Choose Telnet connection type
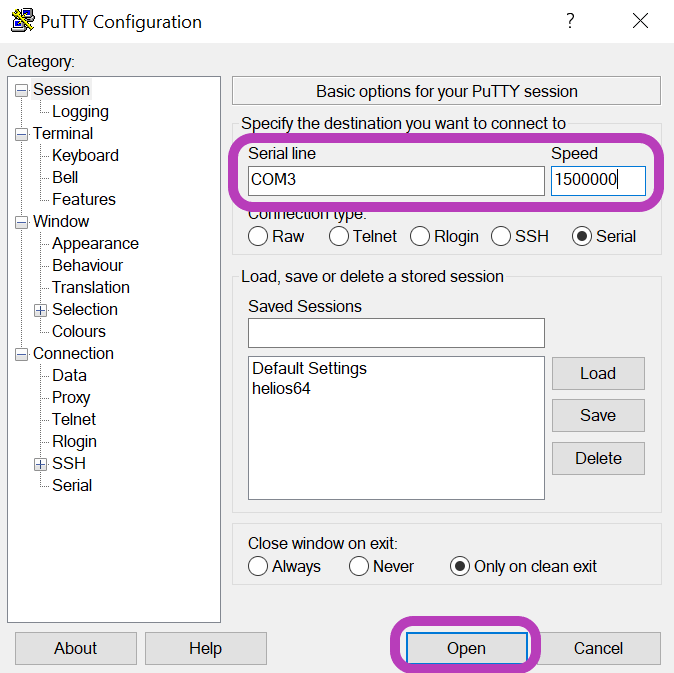Viewport: 674px width, 673px height. (339, 236)
